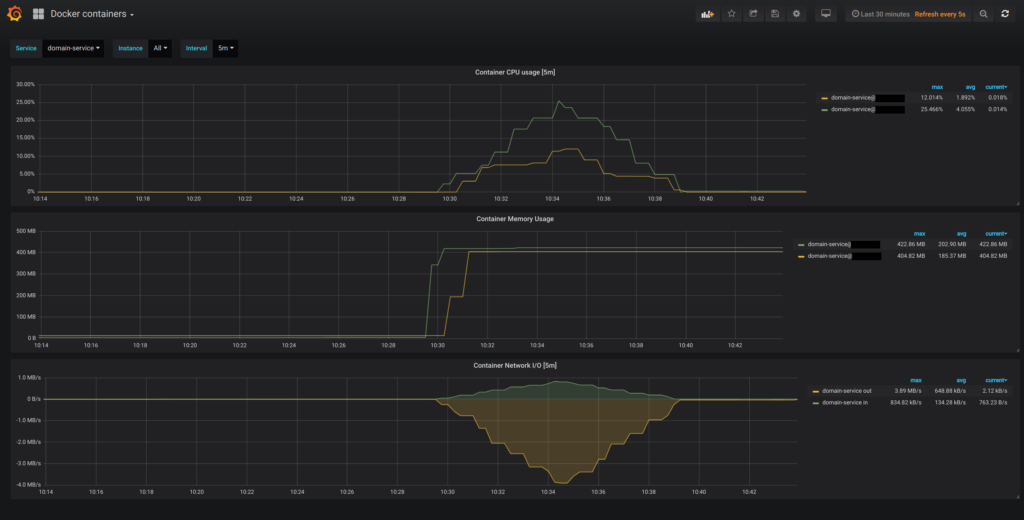Click the 648.88 kB/s avg network value
The height and width of the screenshot is (520, 1024).
point(951,391)
